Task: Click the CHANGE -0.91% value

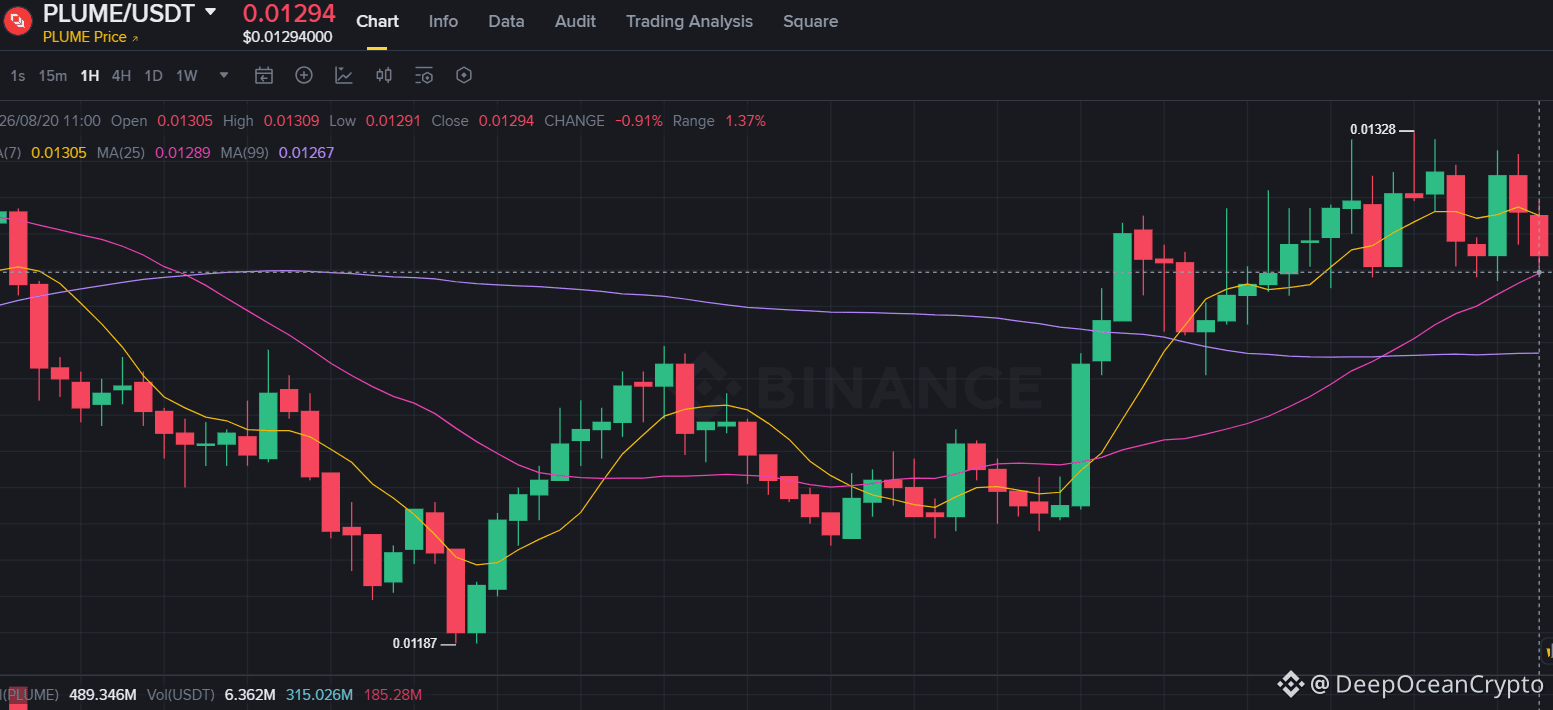Action: [638, 121]
